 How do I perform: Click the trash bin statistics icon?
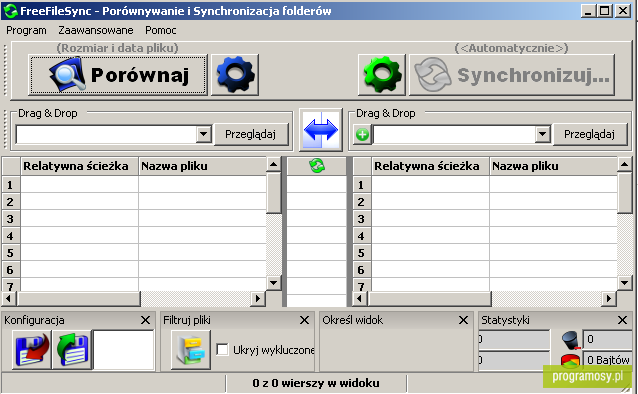570,340
